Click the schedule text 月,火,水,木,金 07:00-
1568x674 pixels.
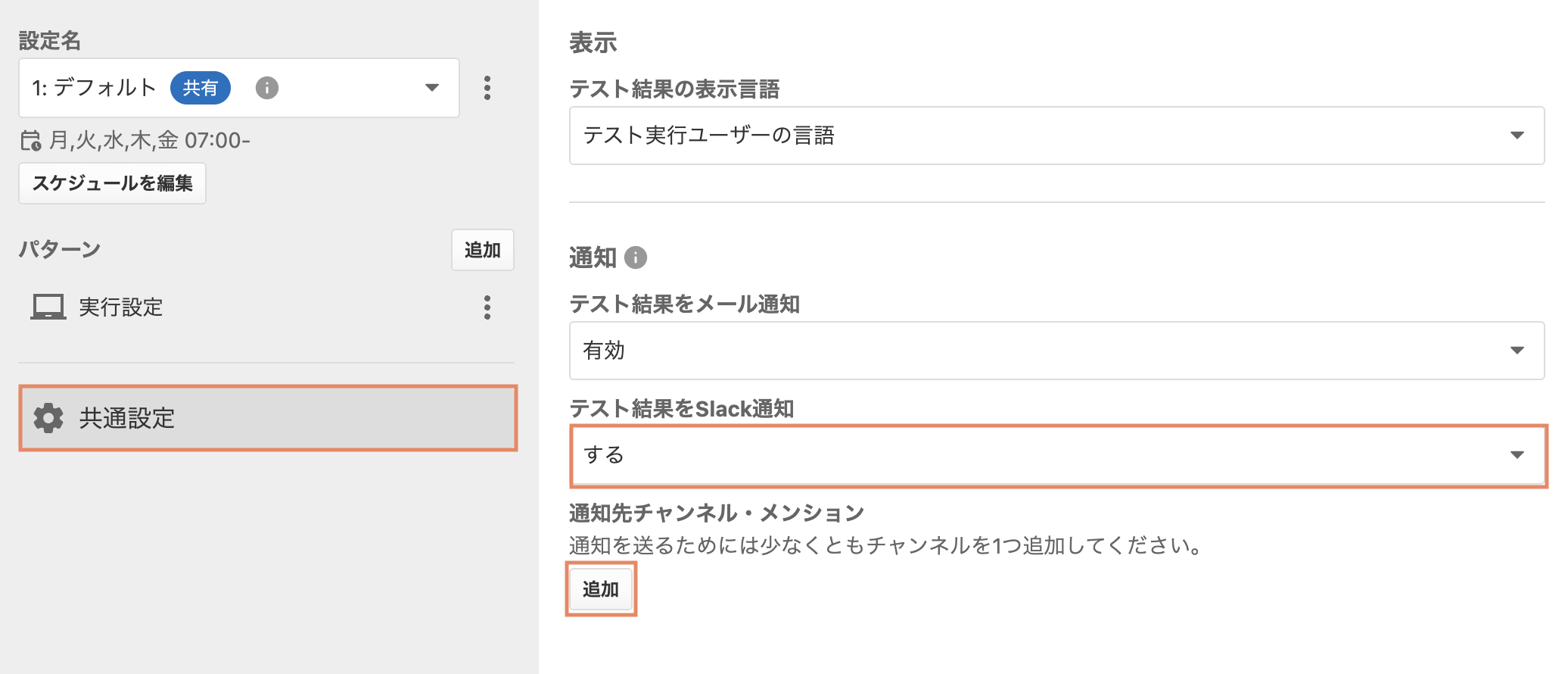coord(150,140)
